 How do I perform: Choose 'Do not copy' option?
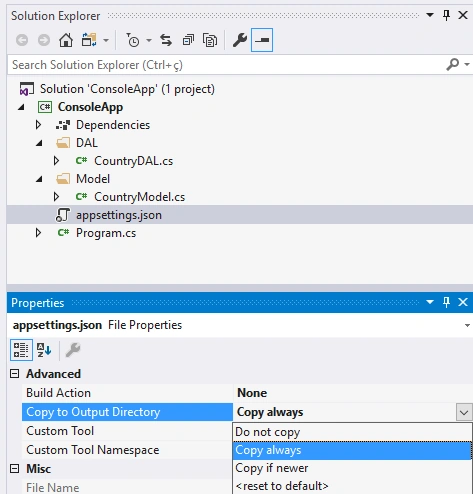[352, 432]
